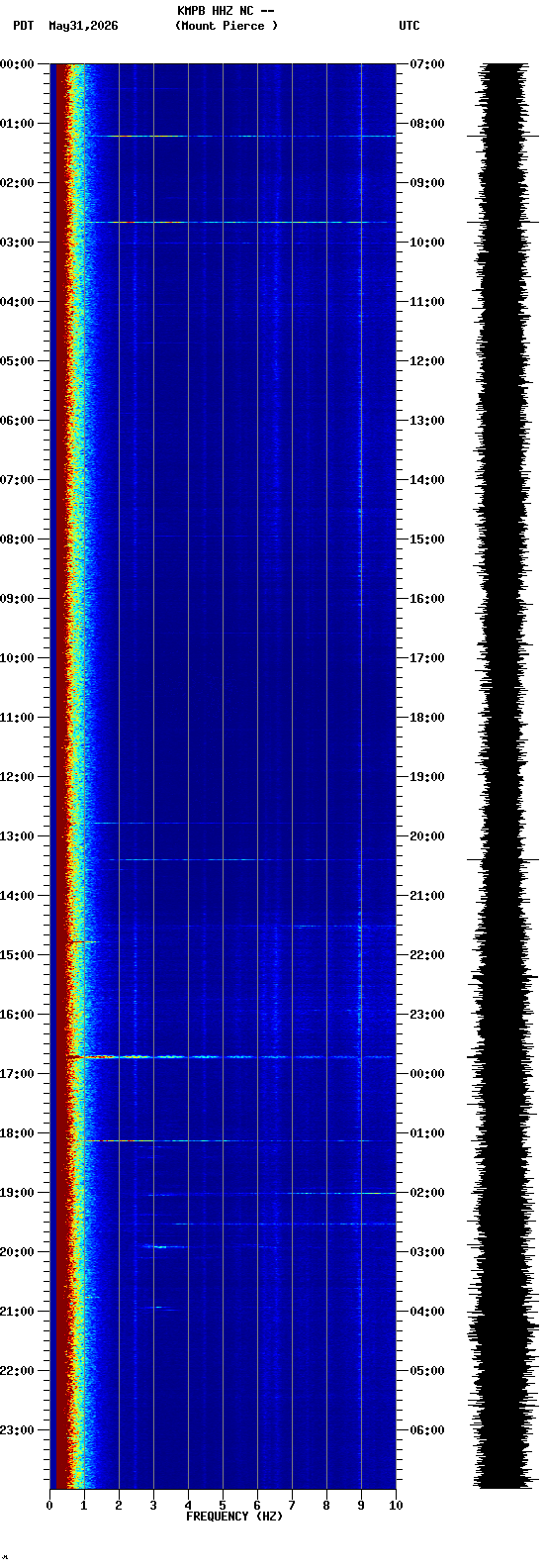
Task: Select 16:00 on the PDT time axis
Action: click(x=17, y=1015)
